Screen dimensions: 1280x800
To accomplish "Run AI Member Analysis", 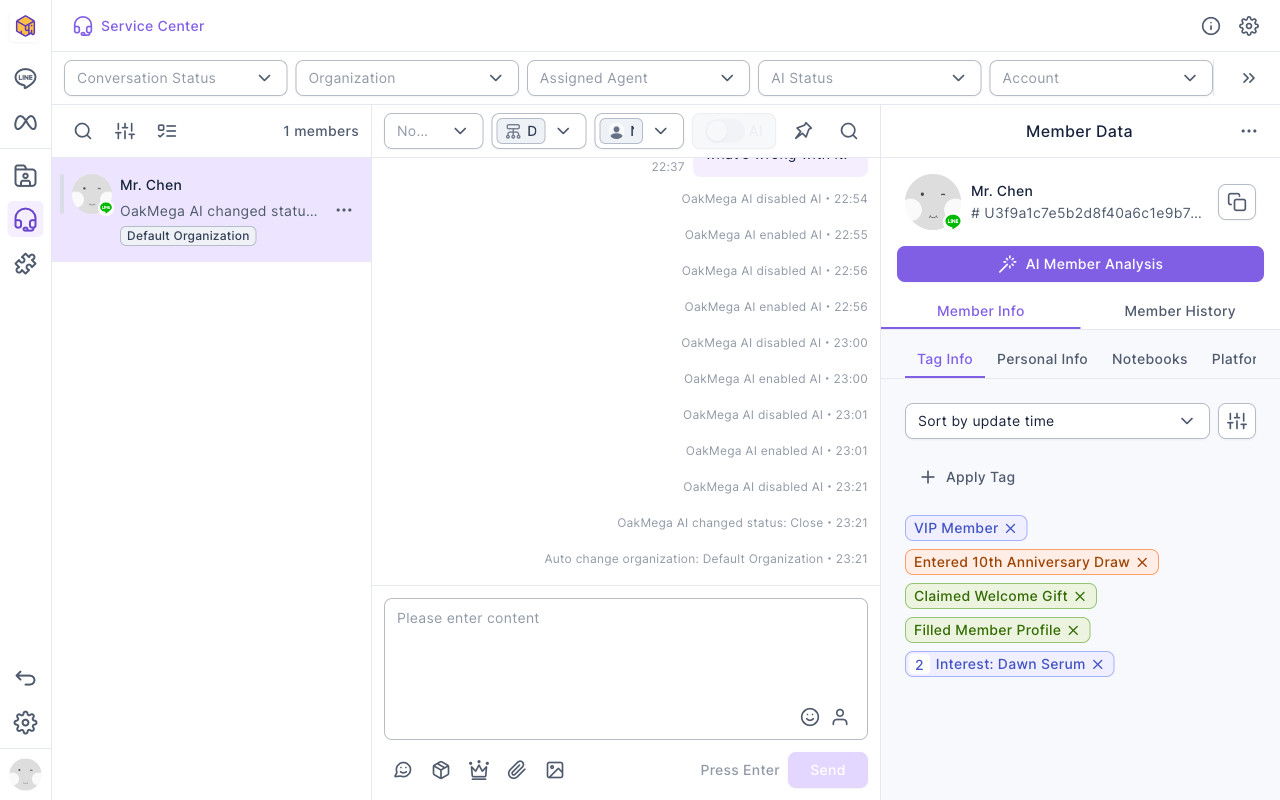I will [1080, 264].
